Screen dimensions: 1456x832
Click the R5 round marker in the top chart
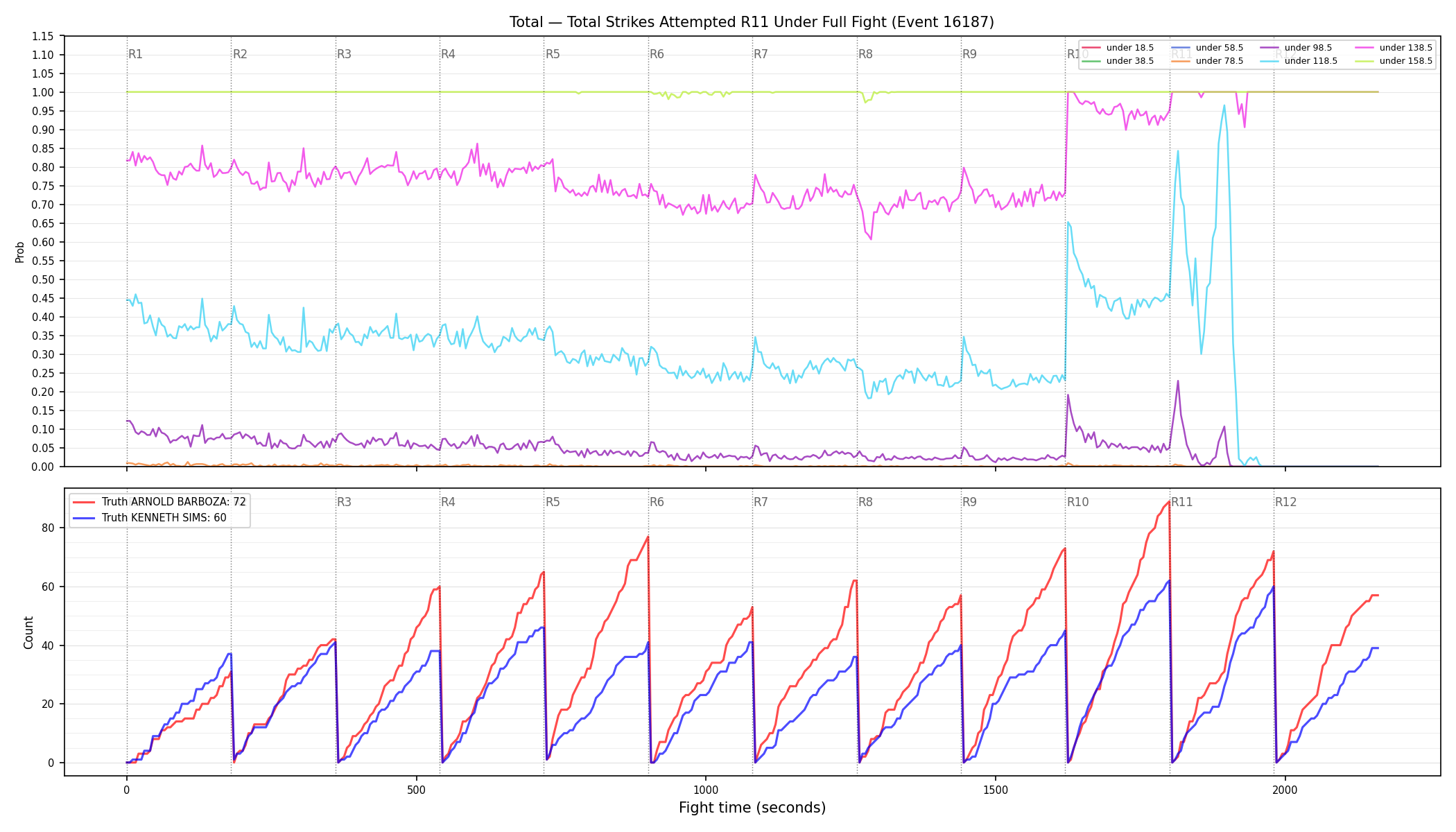pyautogui.click(x=553, y=54)
